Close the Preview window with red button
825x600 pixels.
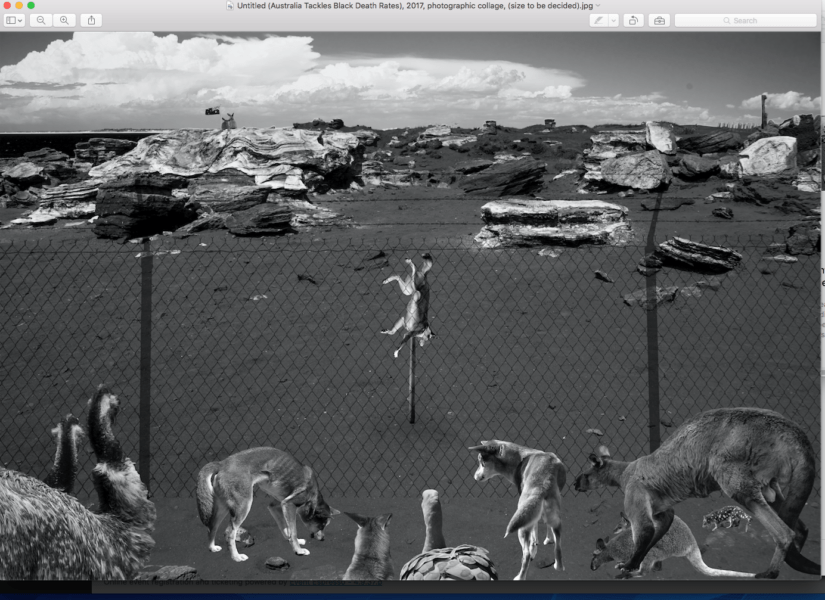[7, 6]
